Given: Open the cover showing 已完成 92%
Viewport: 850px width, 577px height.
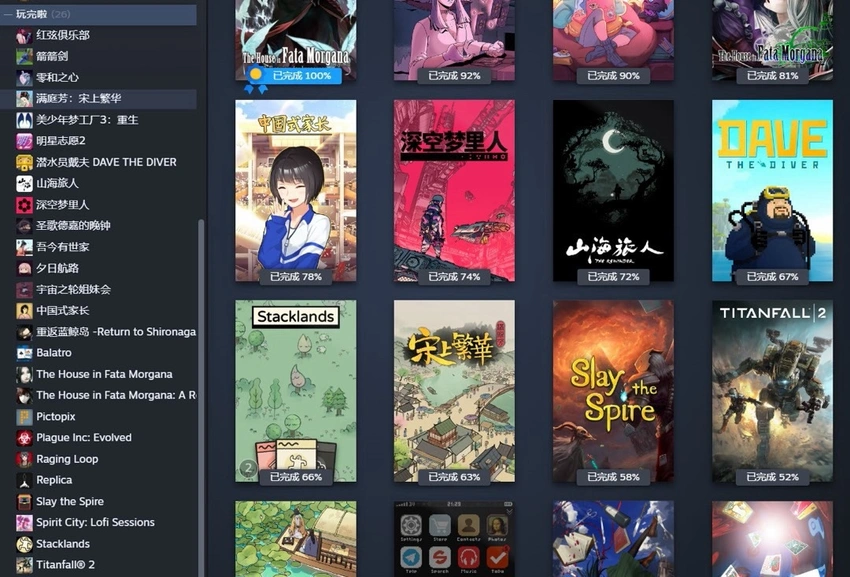Looking at the screenshot, I should coord(454,38).
